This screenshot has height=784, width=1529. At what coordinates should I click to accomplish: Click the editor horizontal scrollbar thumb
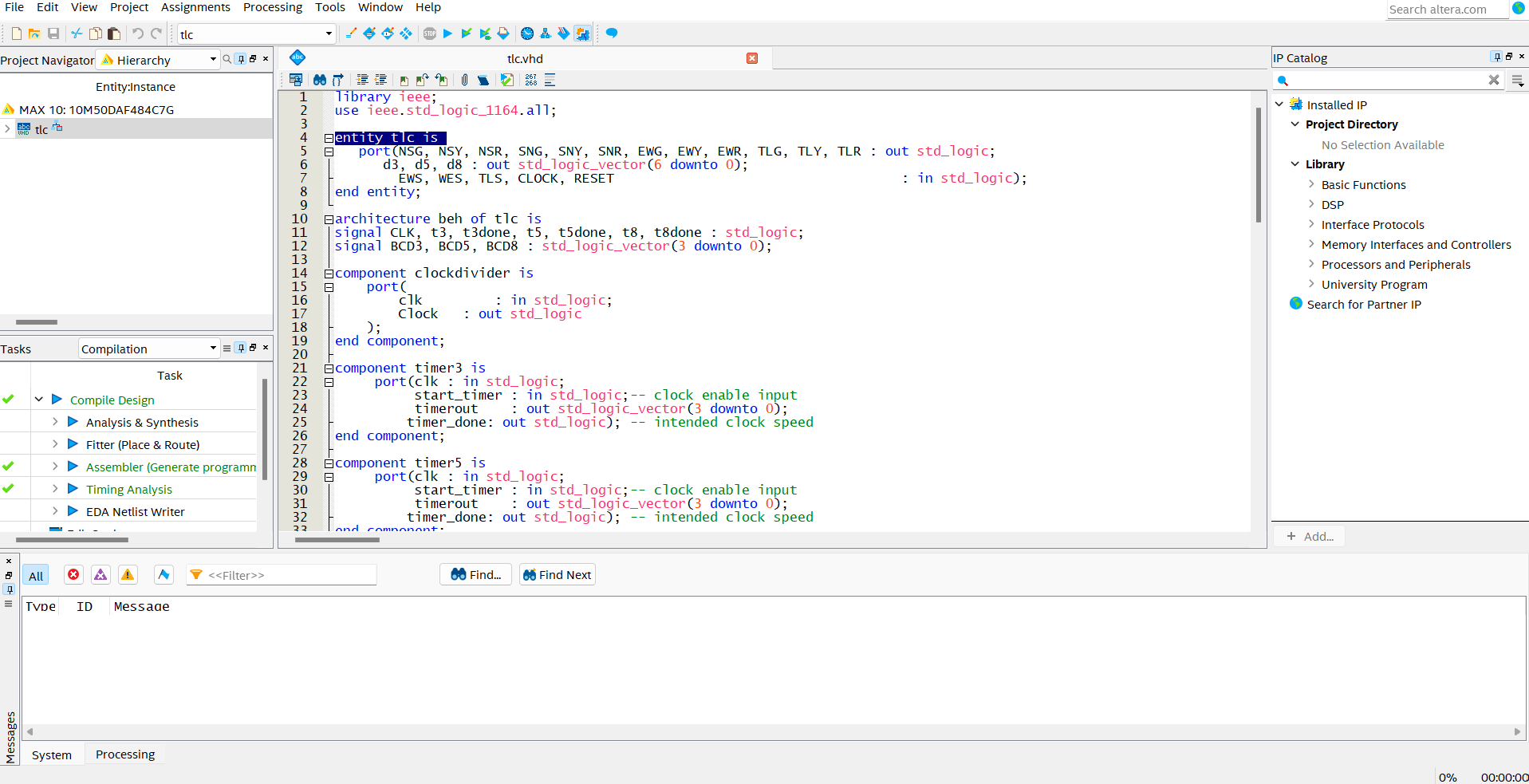click(x=337, y=540)
